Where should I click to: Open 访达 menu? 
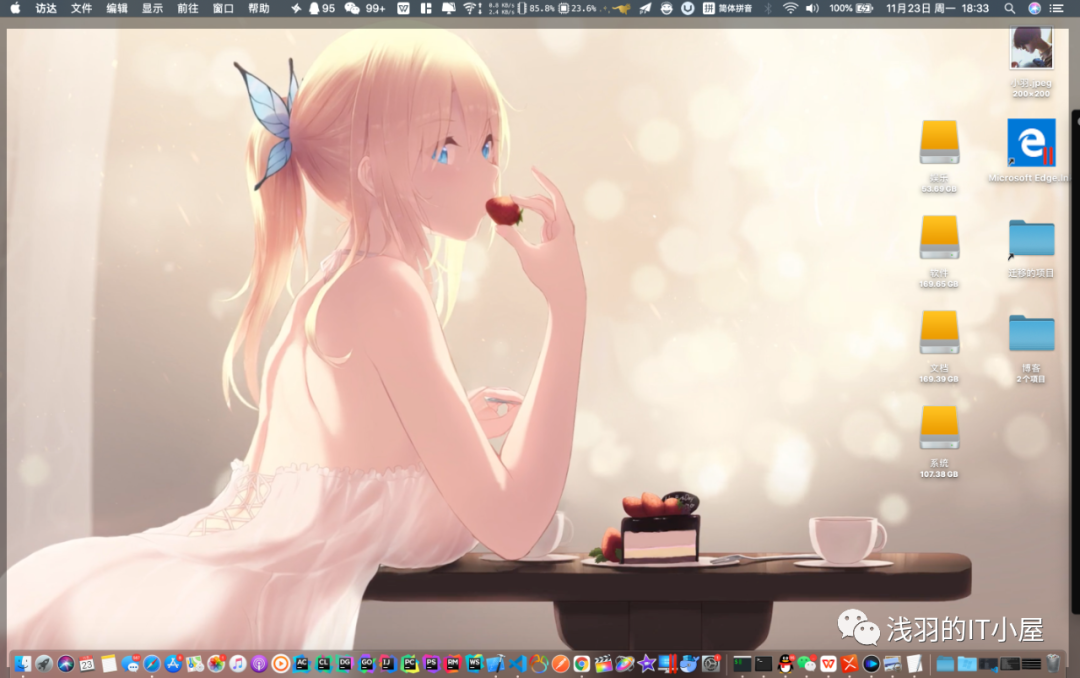coord(46,8)
